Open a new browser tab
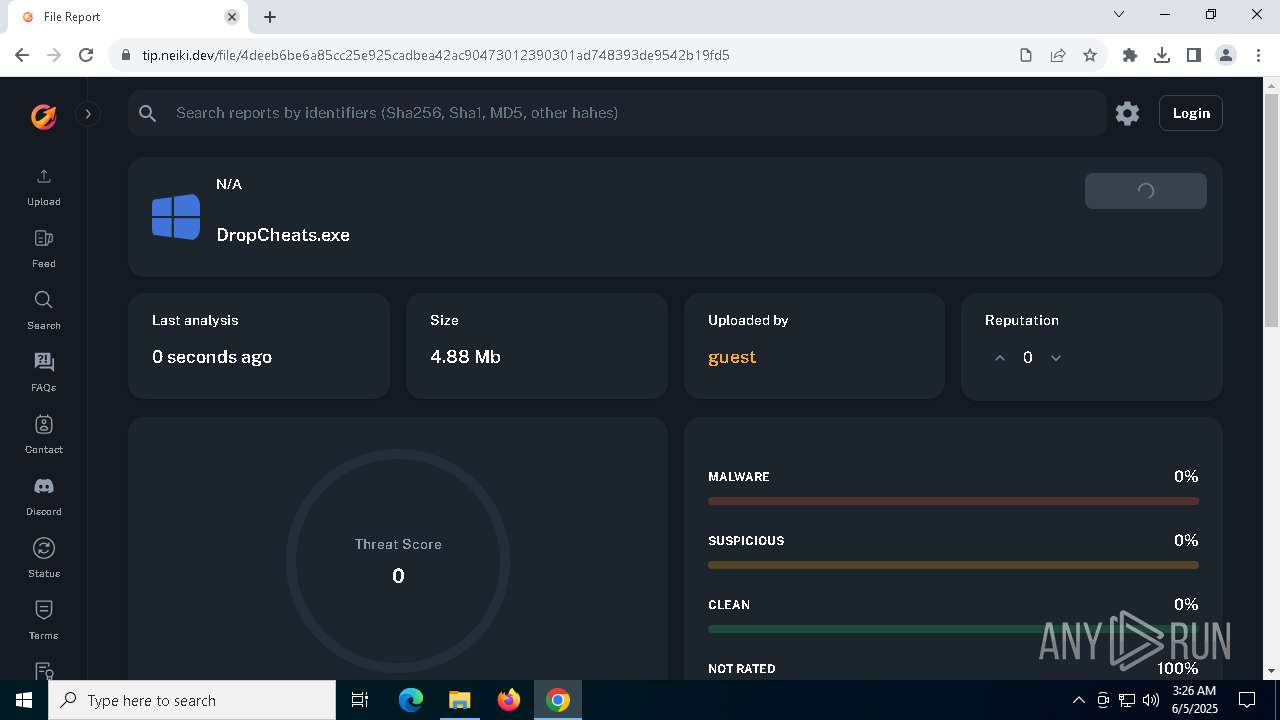 click(x=270, y=17)
